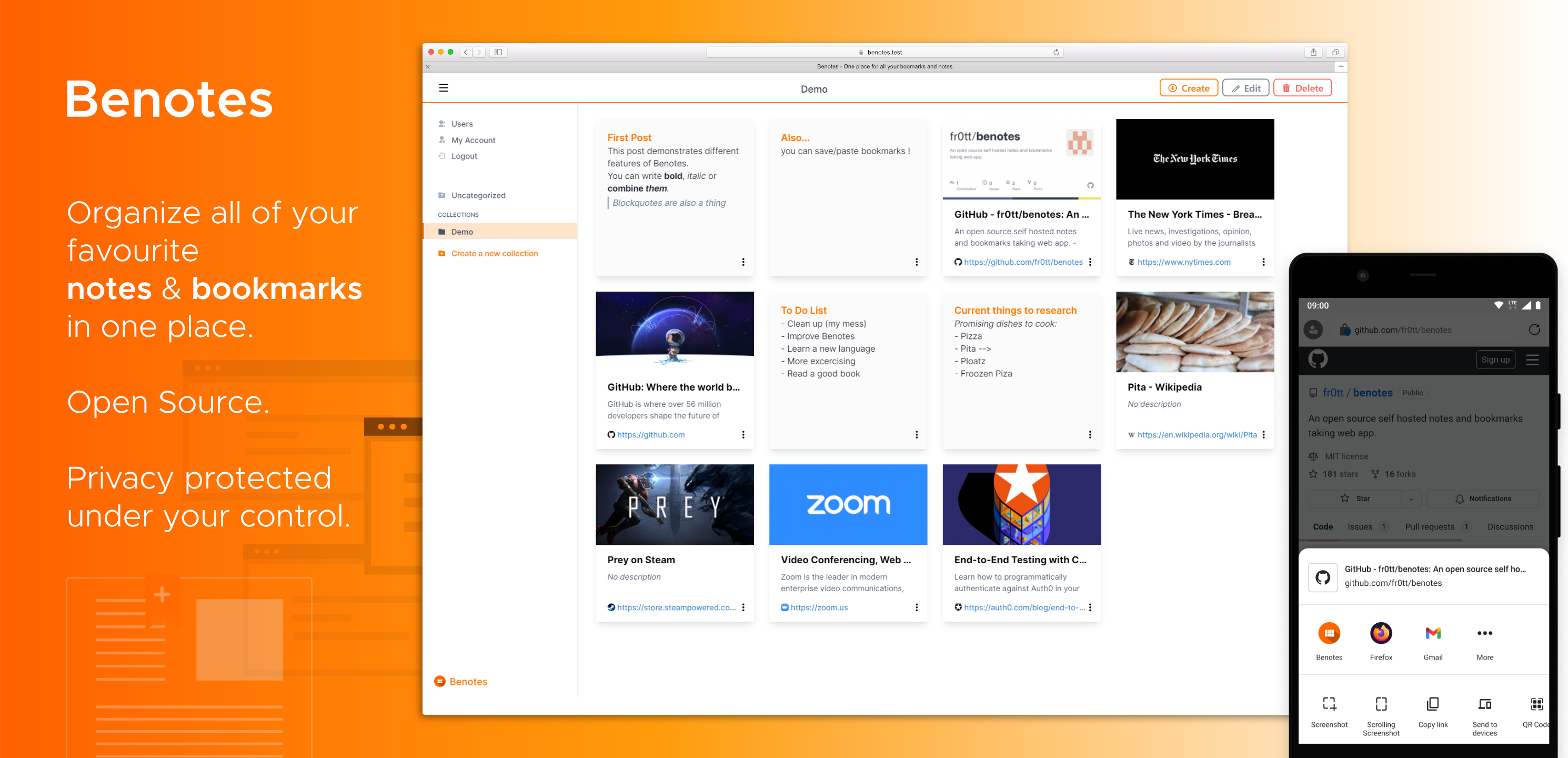Select the Demo collection in sidebar
Viewport: 1568px width, 758px height.
click(462, 232)
